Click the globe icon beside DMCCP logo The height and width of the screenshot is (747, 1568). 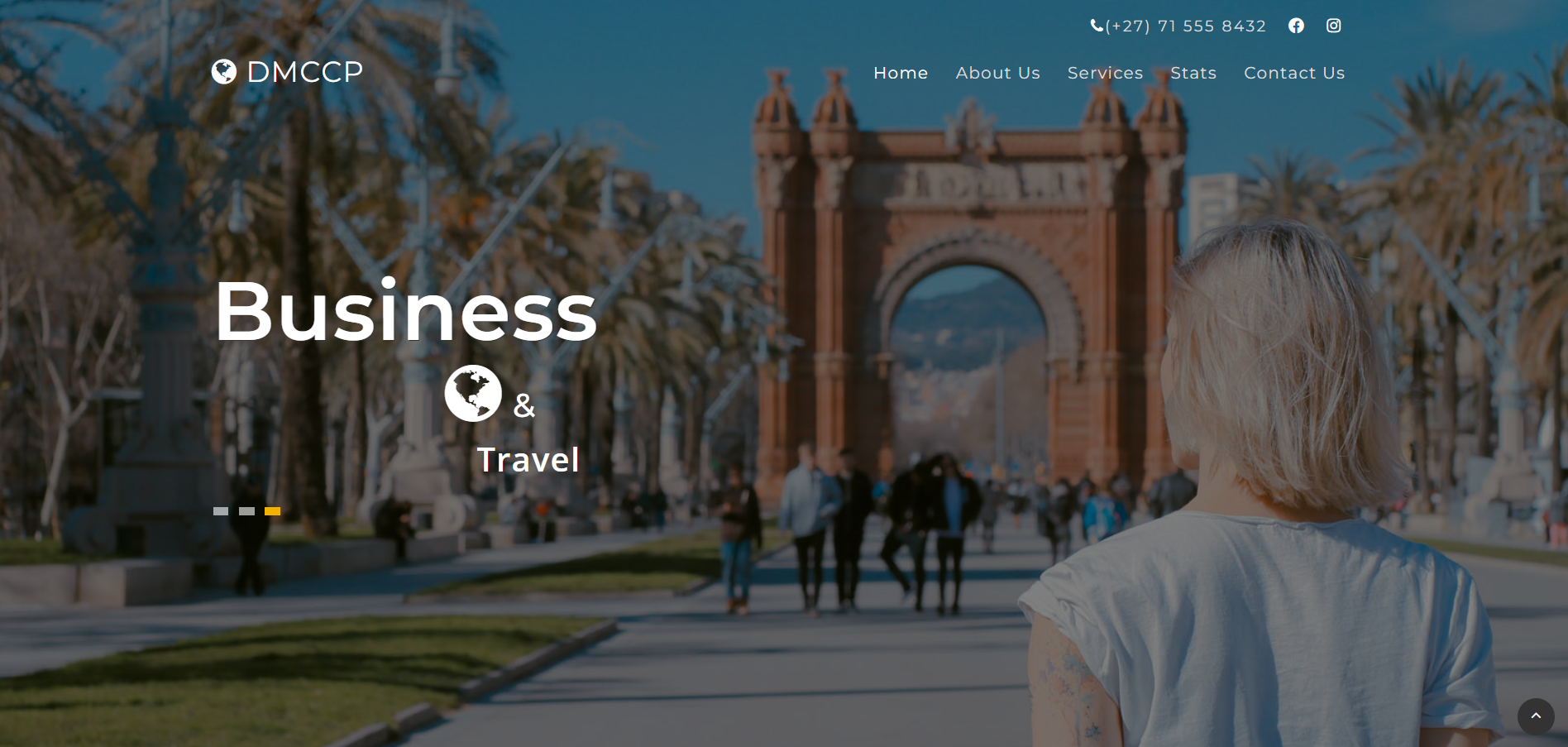click(224, 72)
